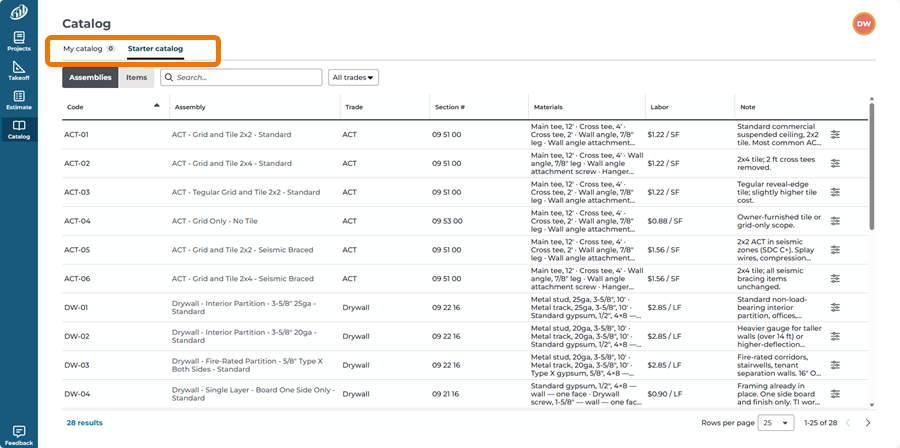Open the settings icon for row ACT-05
This screenshot has width=900, height=448.
(835, 250)
